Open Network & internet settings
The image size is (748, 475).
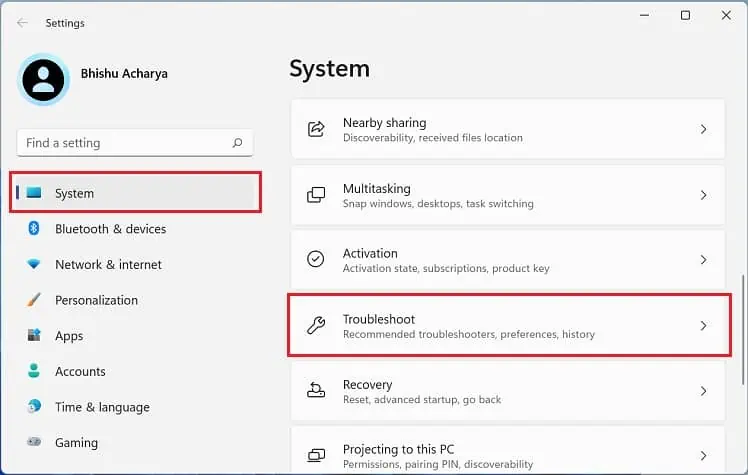coord(108,265)
